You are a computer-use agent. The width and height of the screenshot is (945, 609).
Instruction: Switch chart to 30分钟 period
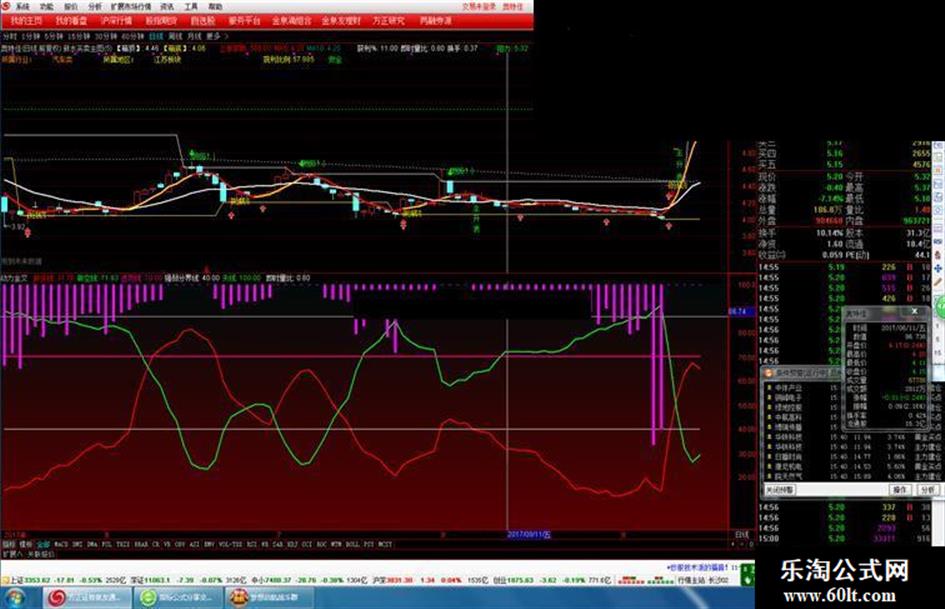(x=105, y=36)
